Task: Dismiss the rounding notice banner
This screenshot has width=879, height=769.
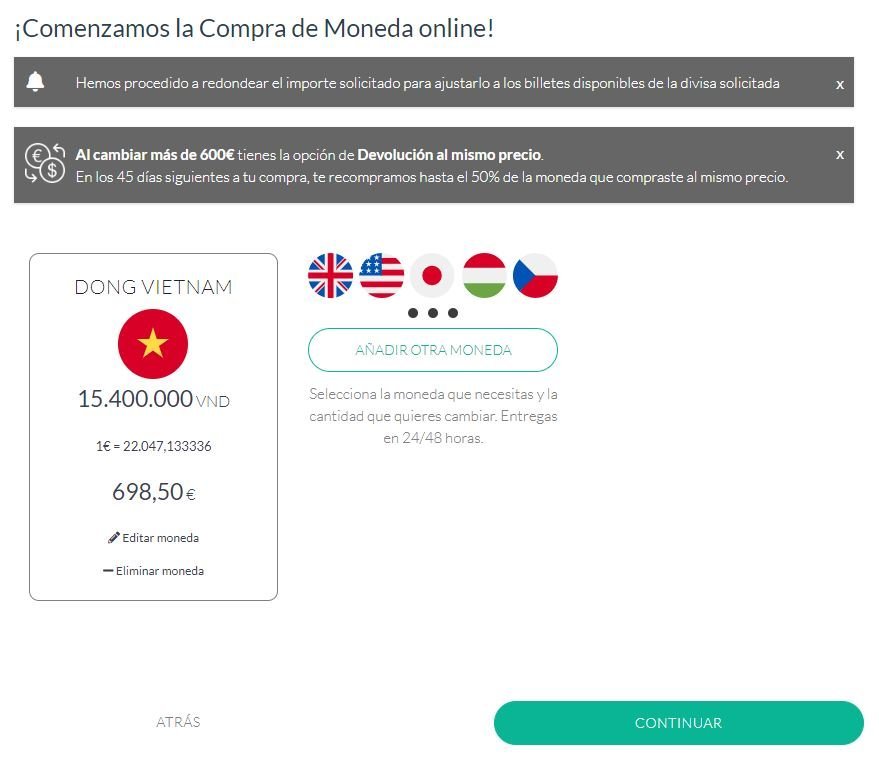Action: tap(840, 84)
